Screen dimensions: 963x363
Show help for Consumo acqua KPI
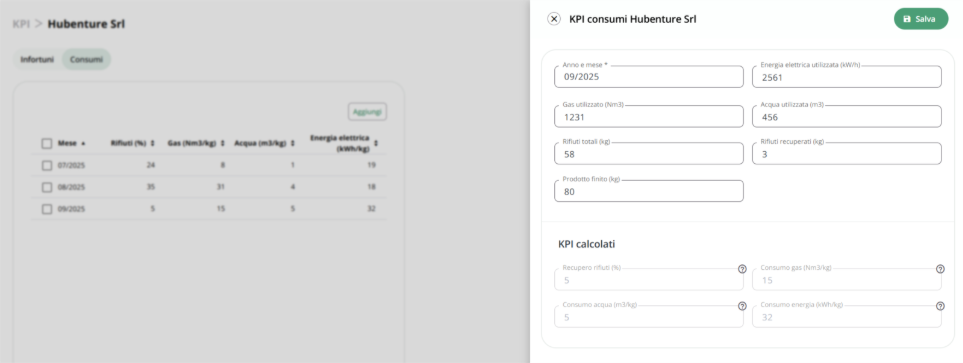point(742,306)
